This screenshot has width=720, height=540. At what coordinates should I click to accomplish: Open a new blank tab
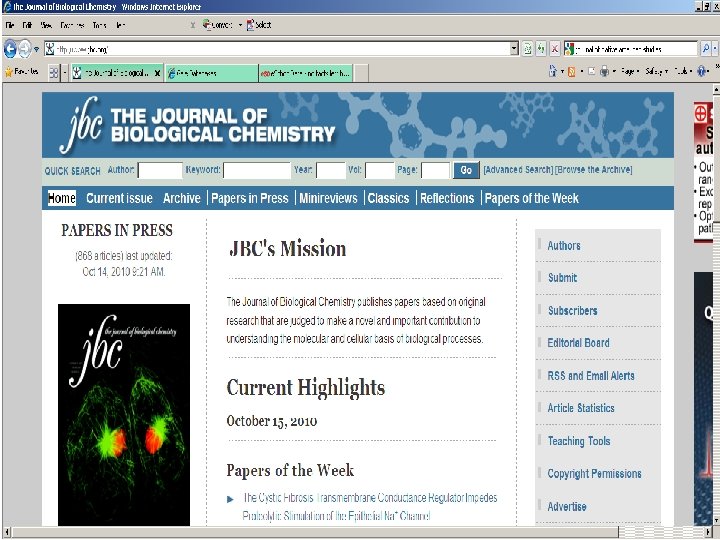tap(361, 73)
